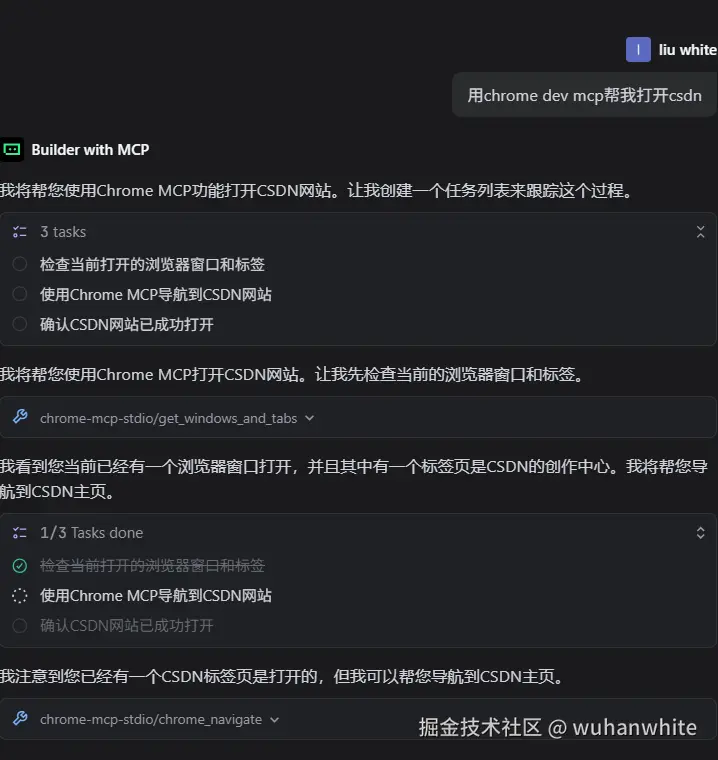Click the '3 tasks' header label
Screen dimensions: 718x760
[x=63, y=232]
